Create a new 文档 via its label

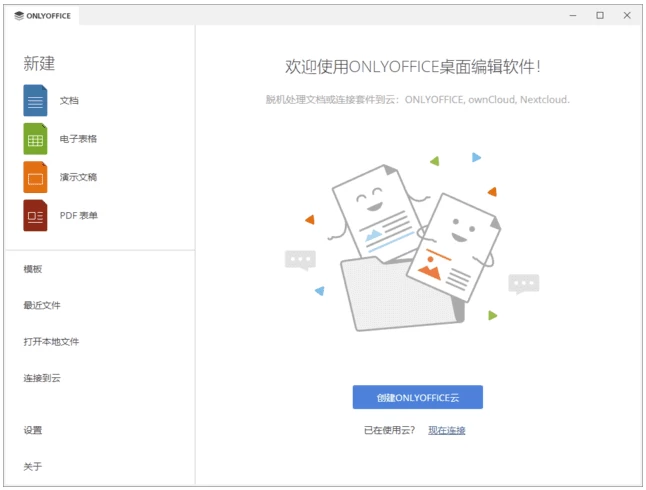click(x=69, y=101)
